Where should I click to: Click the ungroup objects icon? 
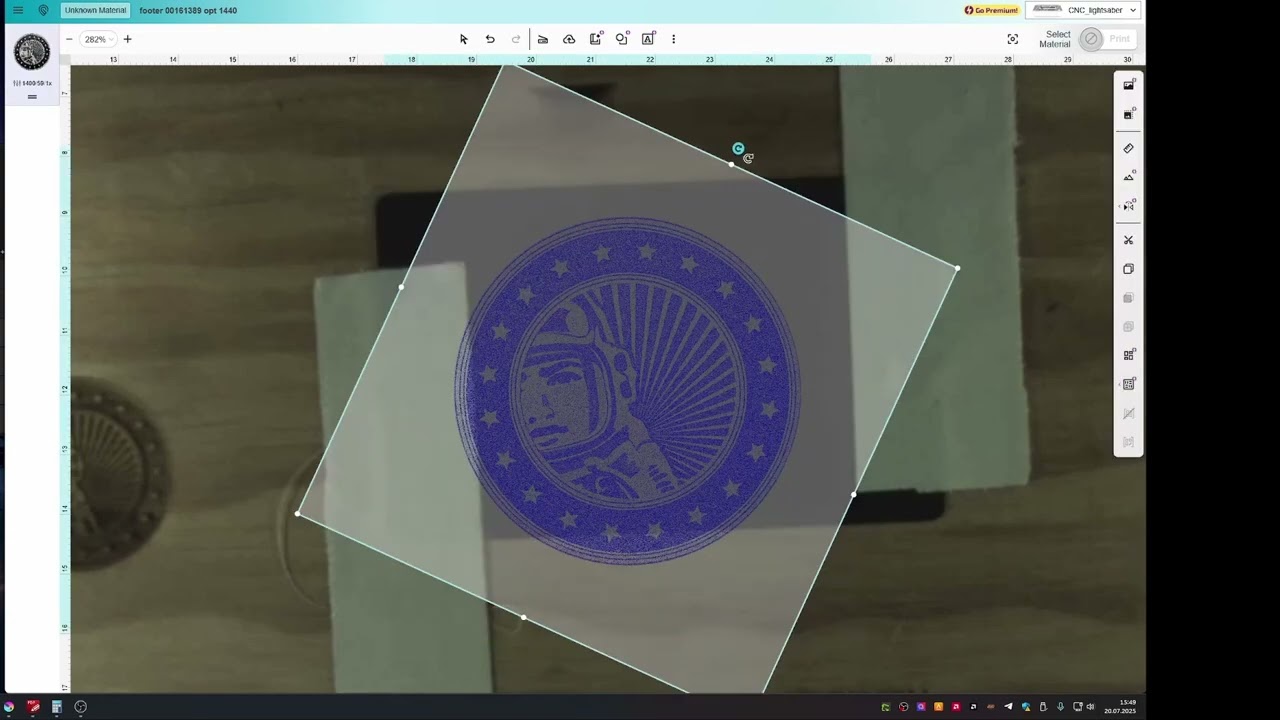[1129, 327]
